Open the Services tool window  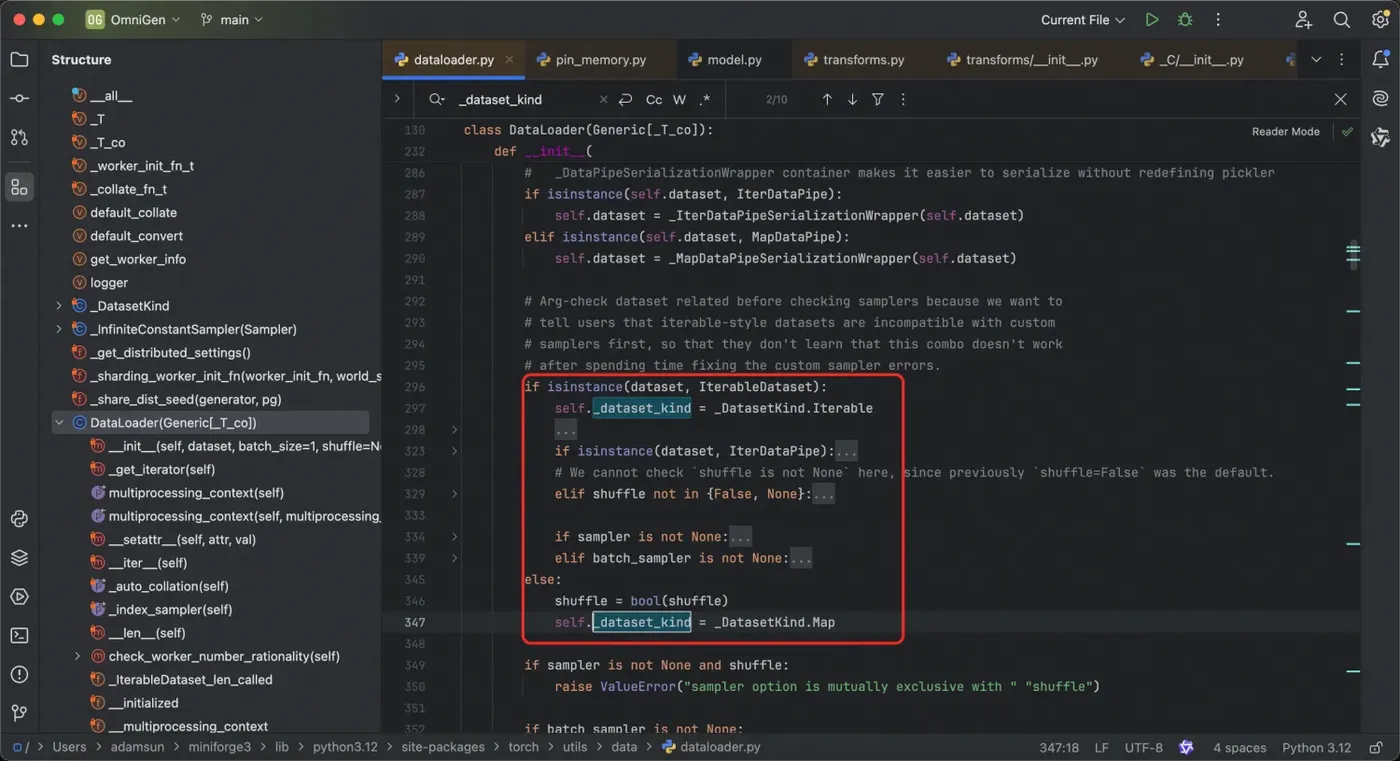[19, 597]
